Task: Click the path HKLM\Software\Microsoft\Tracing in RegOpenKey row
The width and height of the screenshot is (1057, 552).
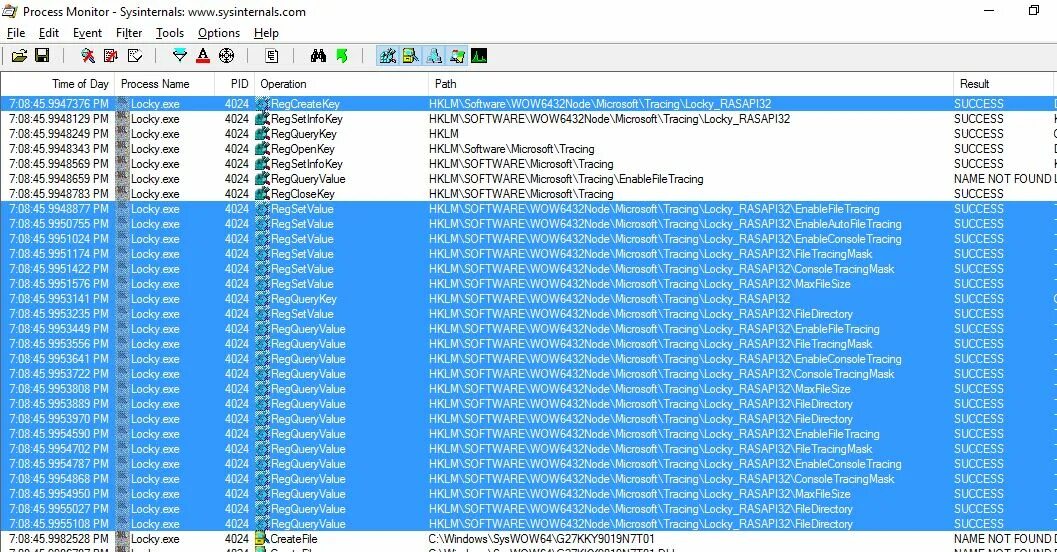Action: [512, 149]
